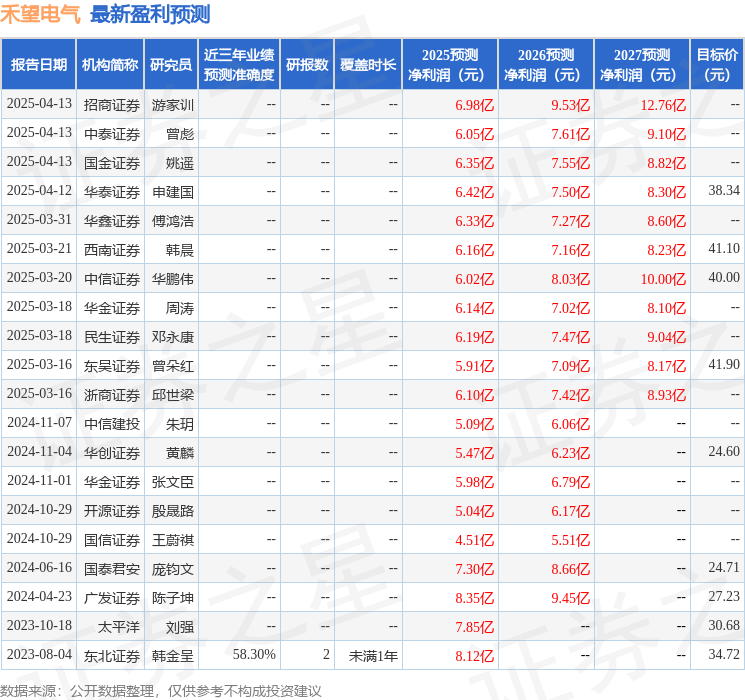This screenshot has width=745, height=700.
Task: Select the 12.76亿 forecast value
Action: pos(663,105)
